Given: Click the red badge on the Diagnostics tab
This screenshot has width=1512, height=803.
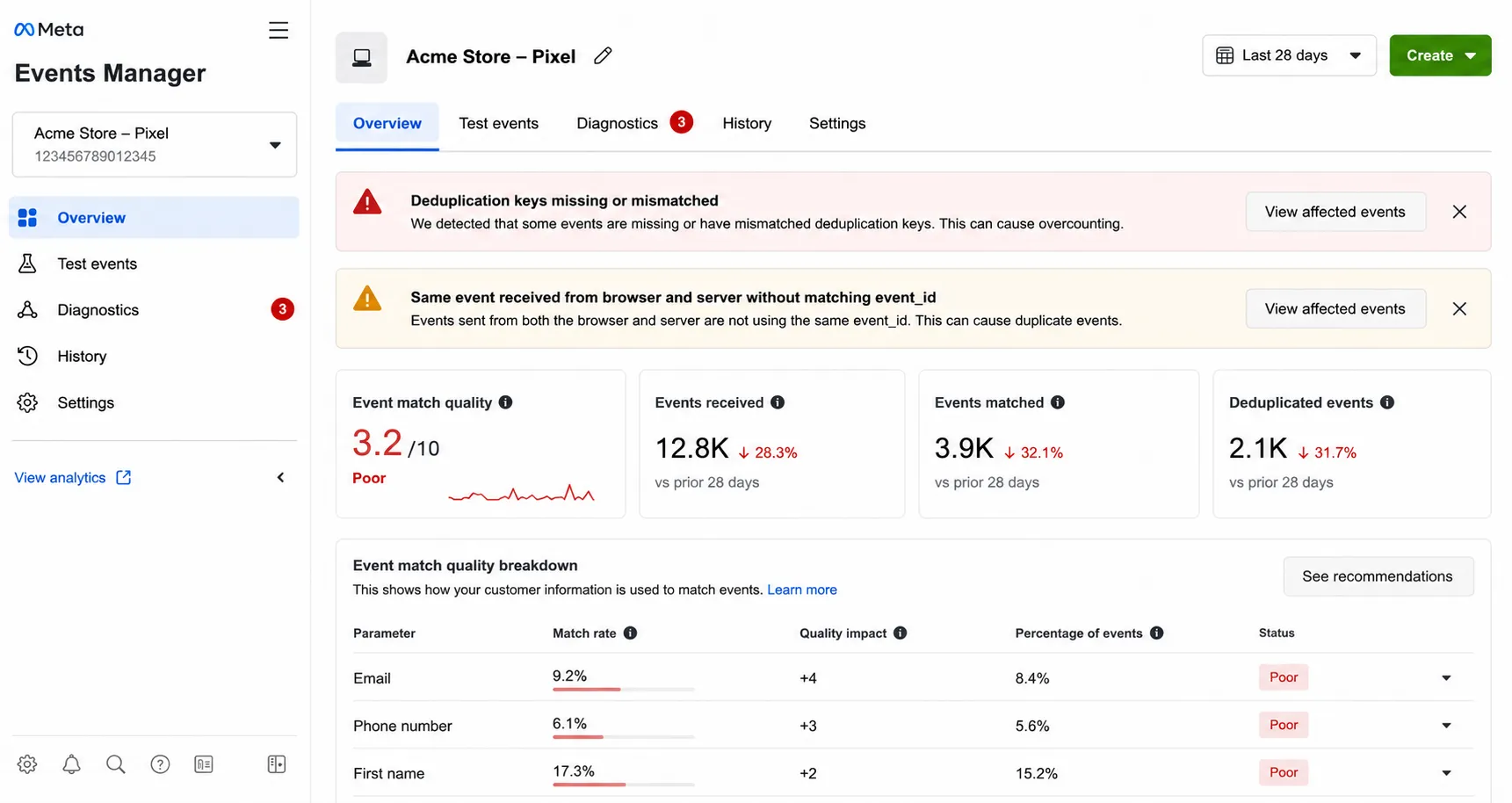Looking at the screenshot, I should tap(681, 122).
